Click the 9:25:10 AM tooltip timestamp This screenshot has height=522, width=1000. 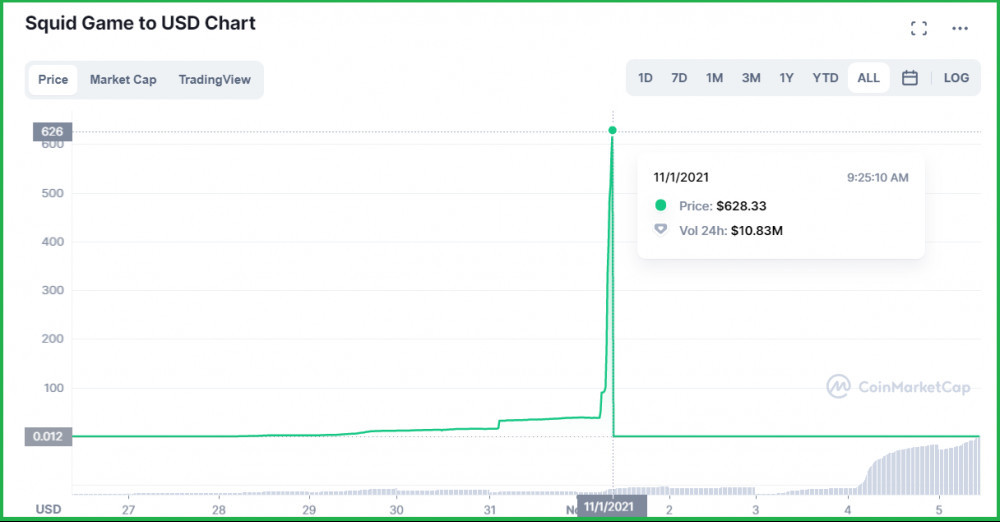click(x=878, y=177)
